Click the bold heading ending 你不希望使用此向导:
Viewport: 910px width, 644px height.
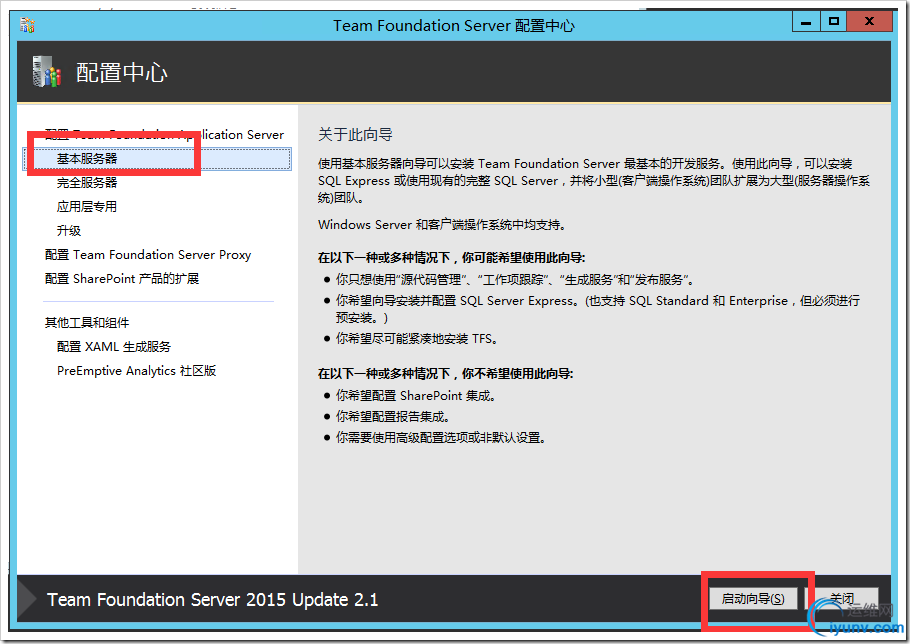(446, 374)
